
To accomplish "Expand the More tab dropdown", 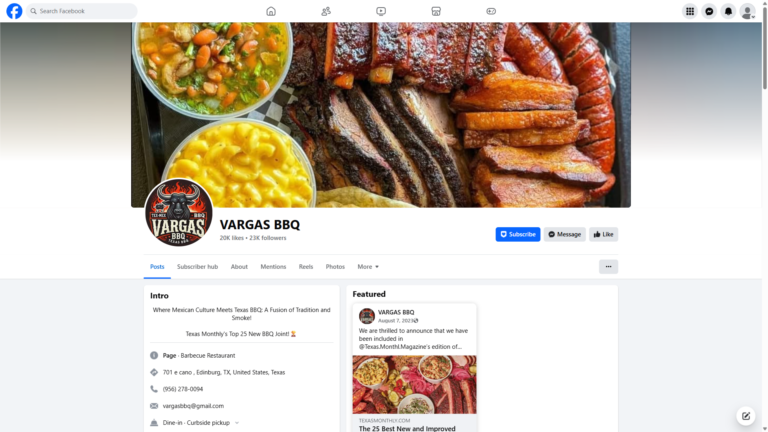I will coord(368,266).
